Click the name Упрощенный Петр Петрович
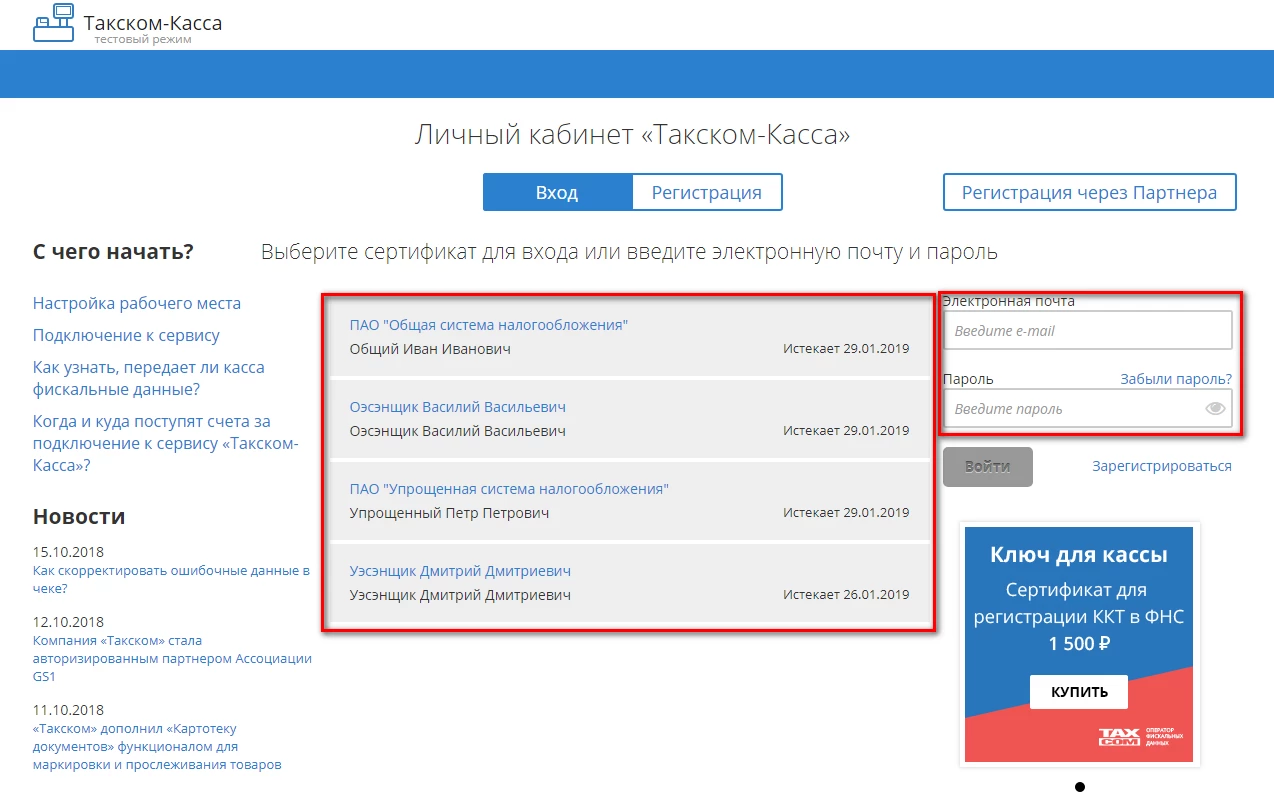 pyautogui.click(x=449, y=513)
